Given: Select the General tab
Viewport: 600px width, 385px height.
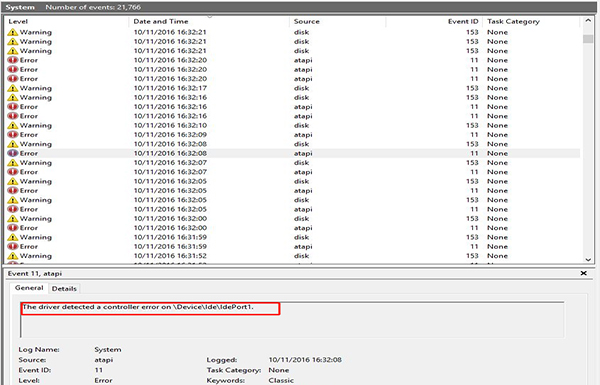Looking at the screenshot, I should click(29, 288).
